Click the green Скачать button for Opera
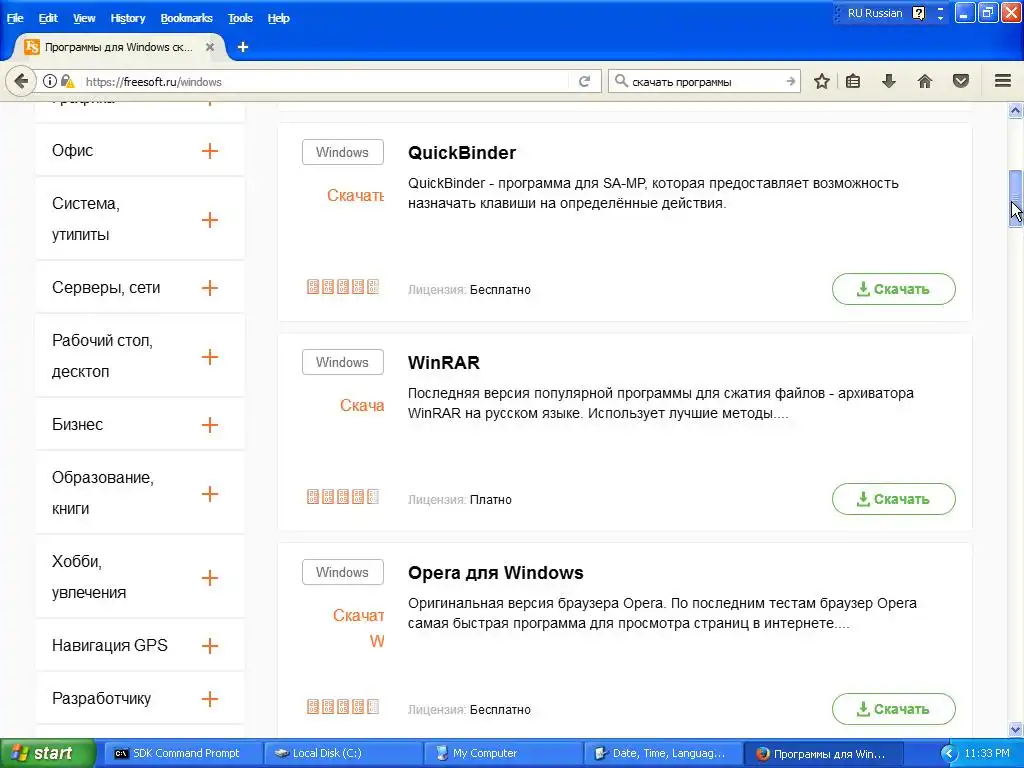 tap(893, 709)
